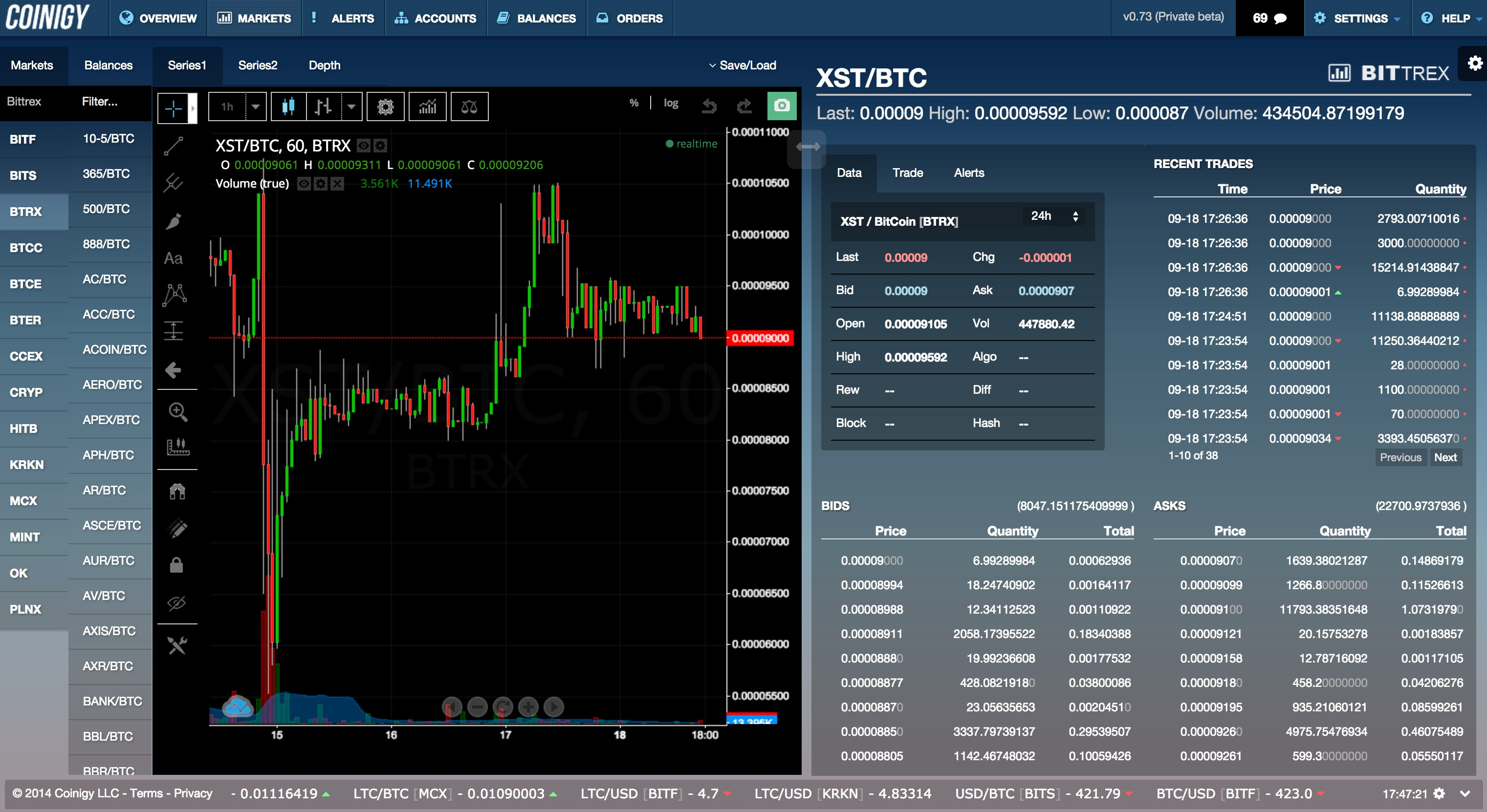1487x812 pixels.
Task: Toggle Volume indicator visibility eye
Action: click(304, 184)
